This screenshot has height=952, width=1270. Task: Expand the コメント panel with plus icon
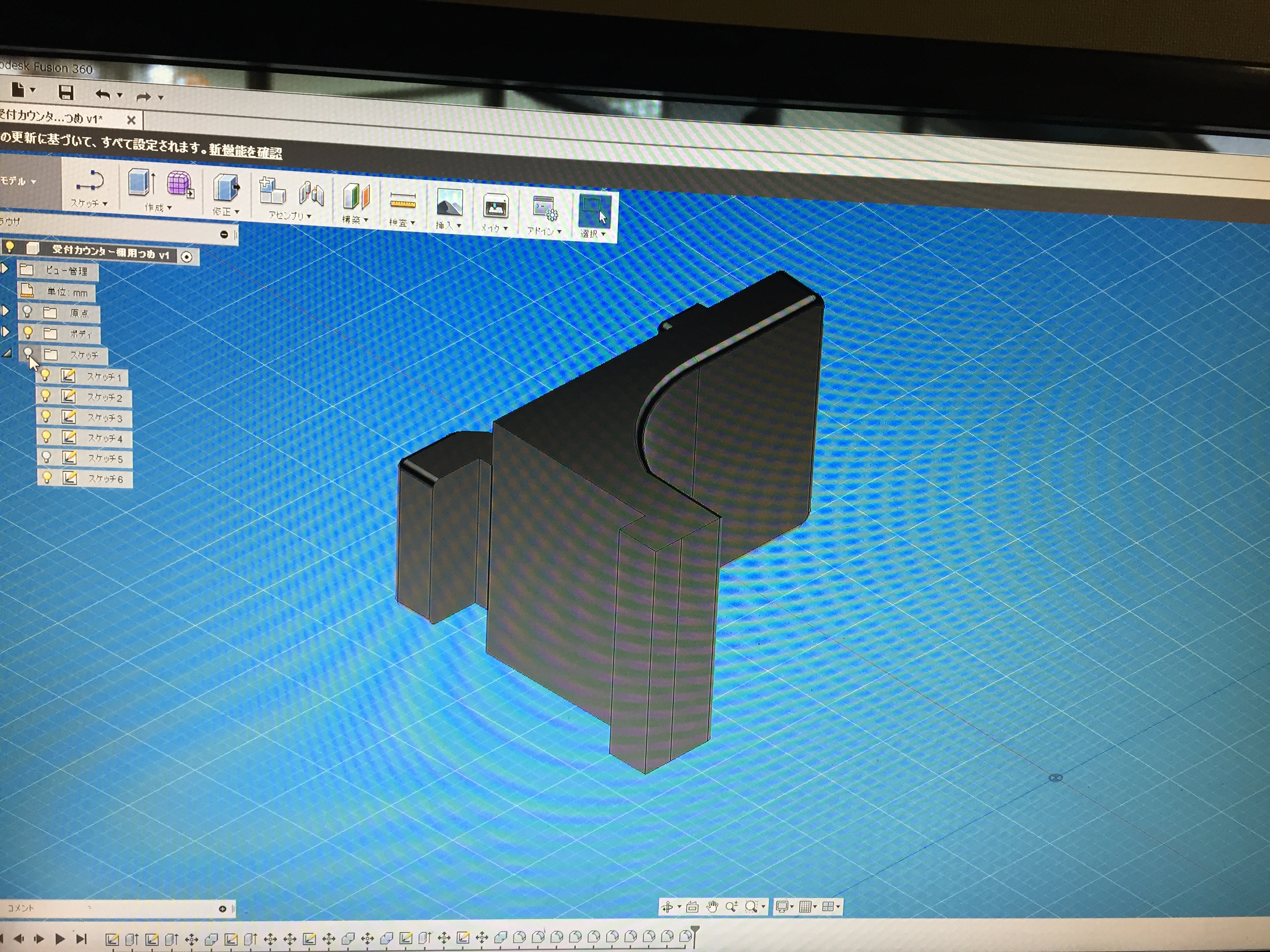[x=222, y=908]
